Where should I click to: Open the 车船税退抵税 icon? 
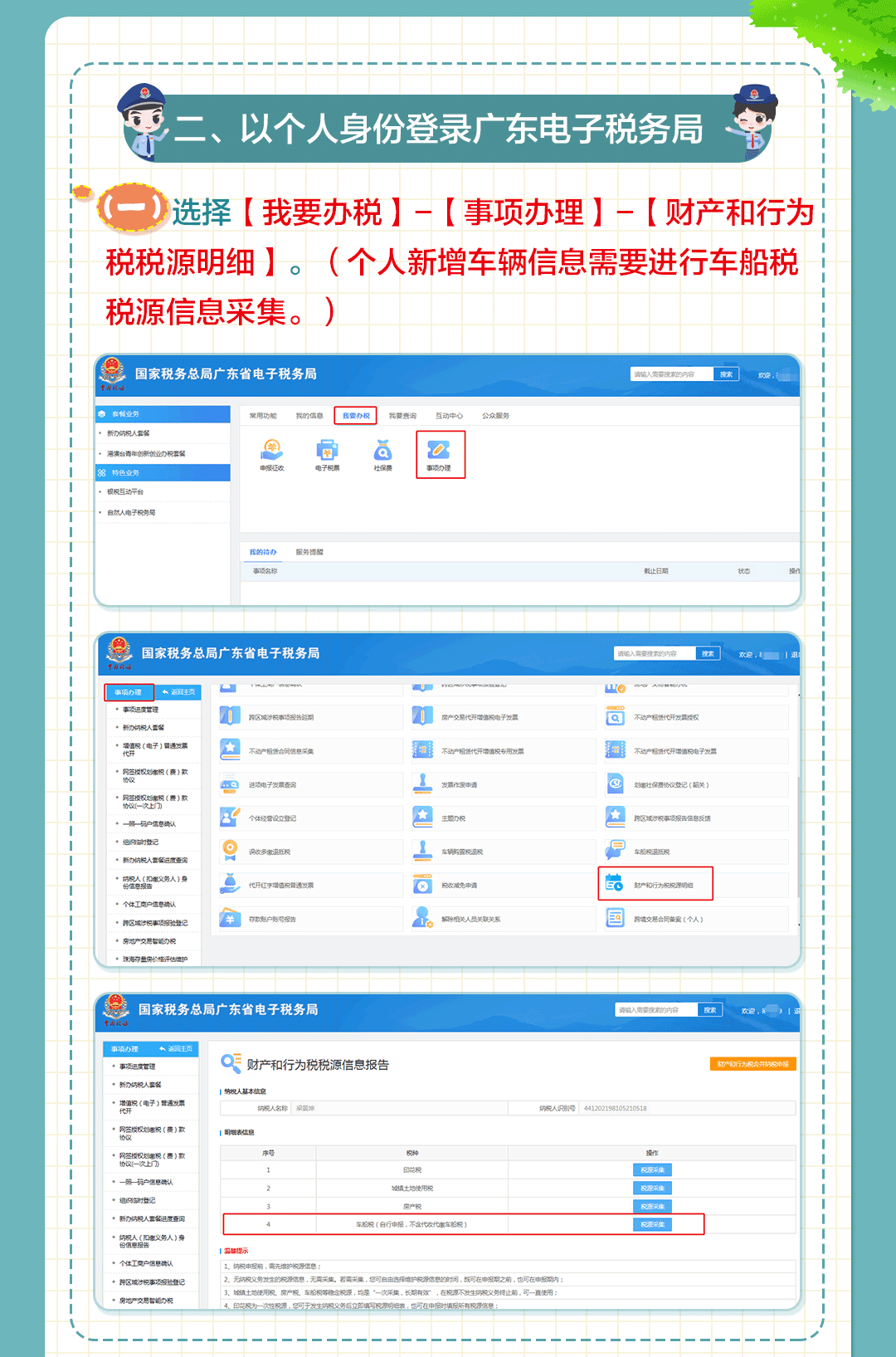[x=615, y=852]
